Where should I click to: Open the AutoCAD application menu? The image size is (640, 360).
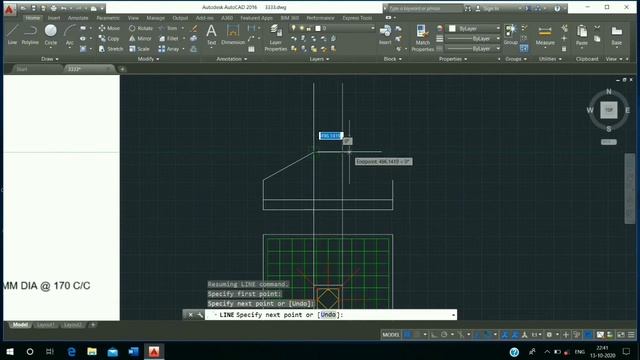coord(9,9)
